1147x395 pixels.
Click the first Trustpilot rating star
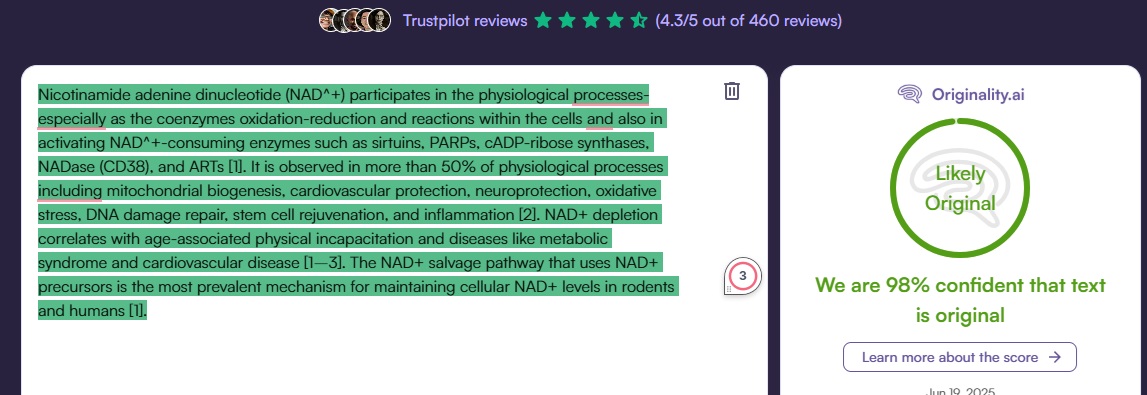[543, 20]
